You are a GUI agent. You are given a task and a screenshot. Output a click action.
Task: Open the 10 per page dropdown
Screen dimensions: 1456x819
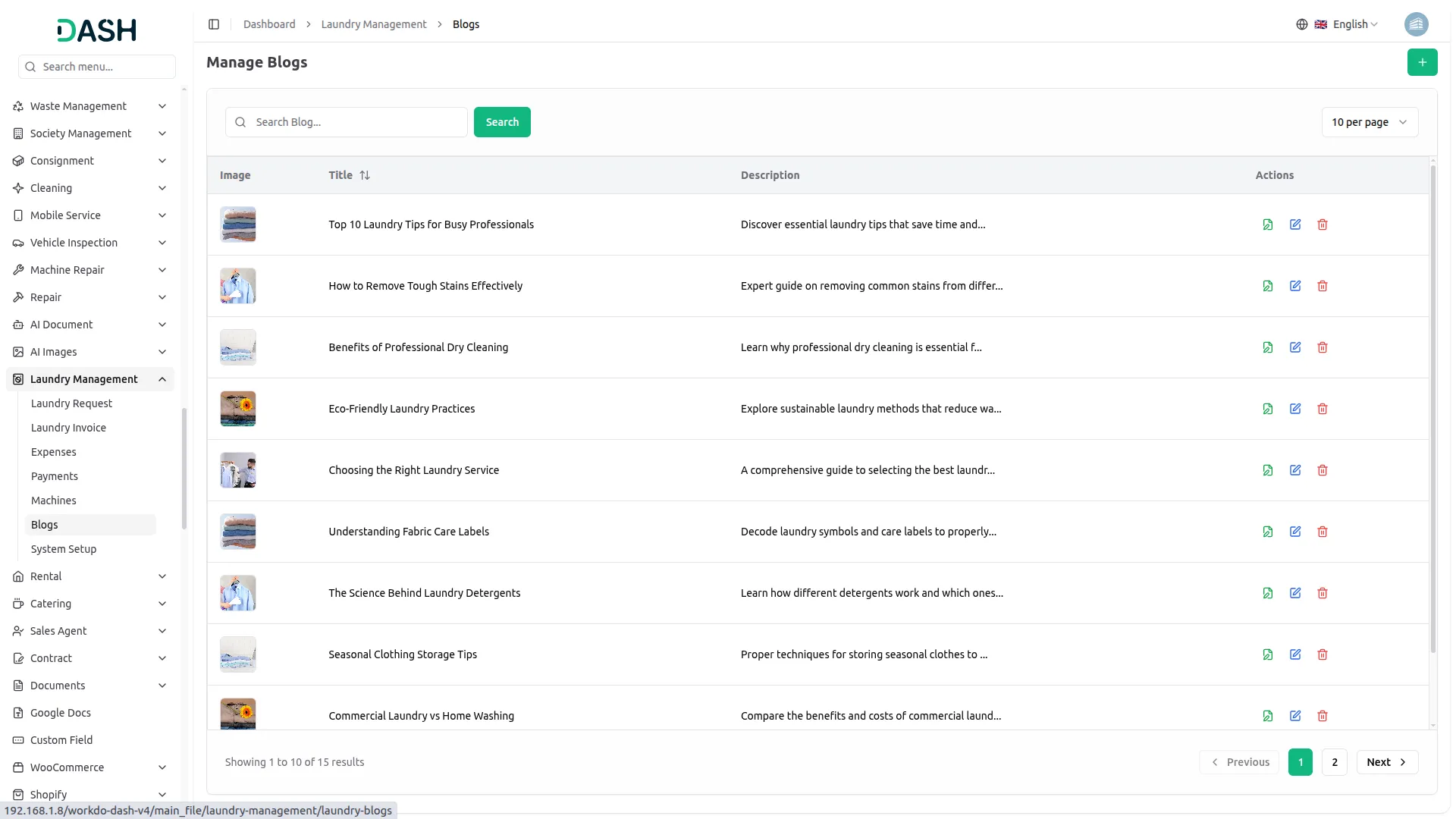(x=1370, y=121)
